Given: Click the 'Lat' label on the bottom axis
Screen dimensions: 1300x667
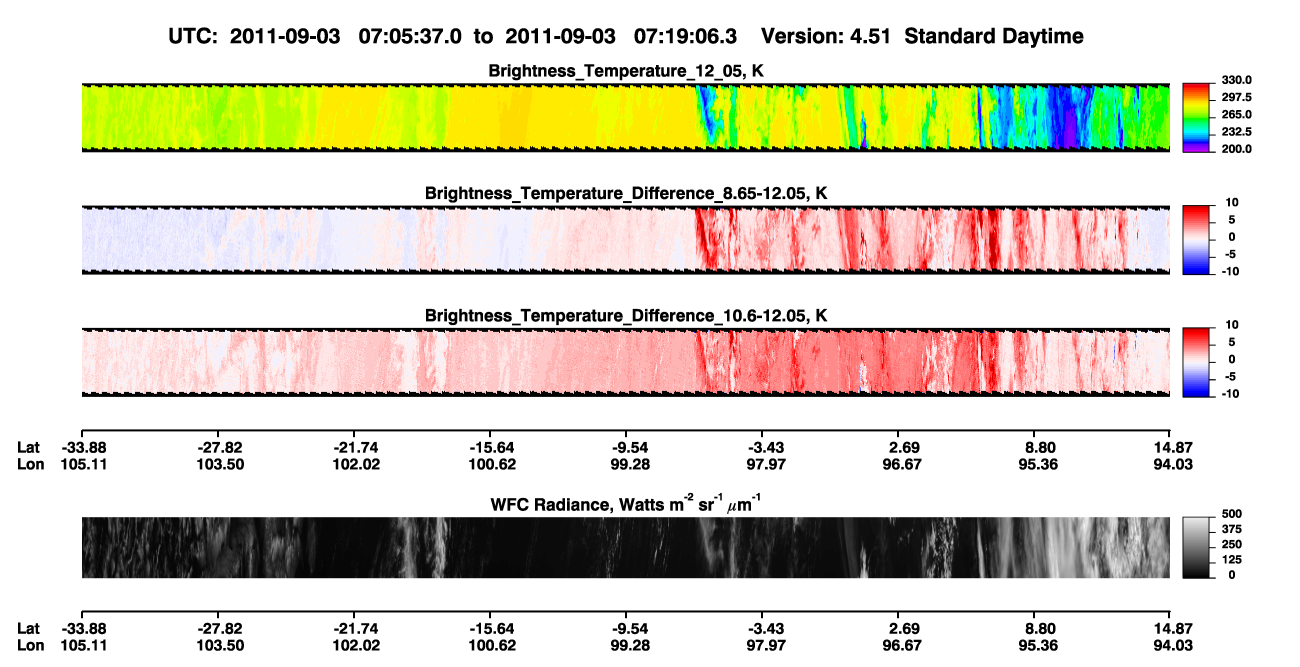Looking at the screenshot, I should [29, 628].
